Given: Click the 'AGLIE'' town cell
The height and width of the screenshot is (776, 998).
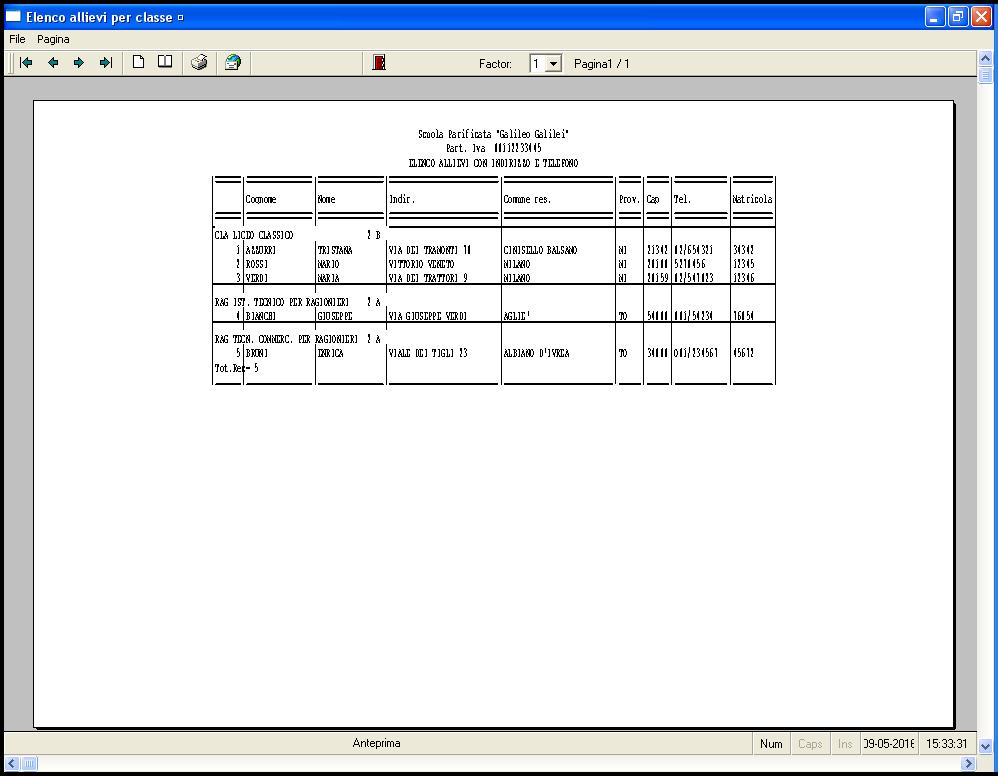Looking at the screenshot, I should click(518, 316).
